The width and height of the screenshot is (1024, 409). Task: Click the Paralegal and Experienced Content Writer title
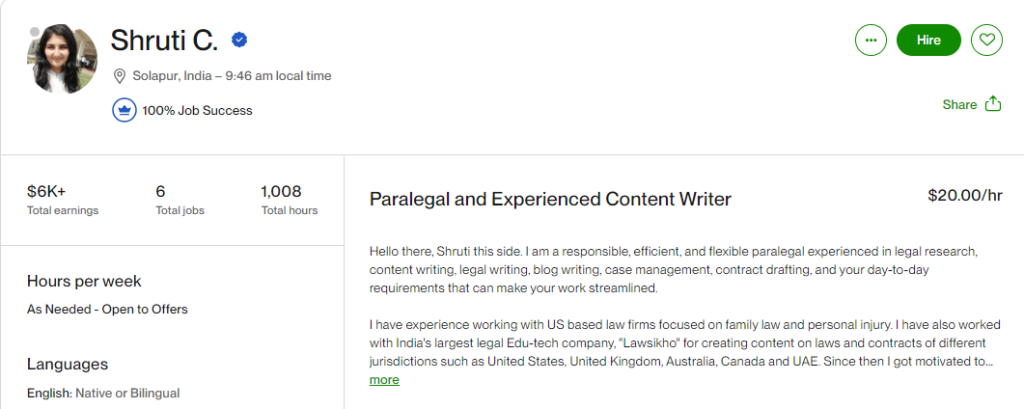point(550,199)
